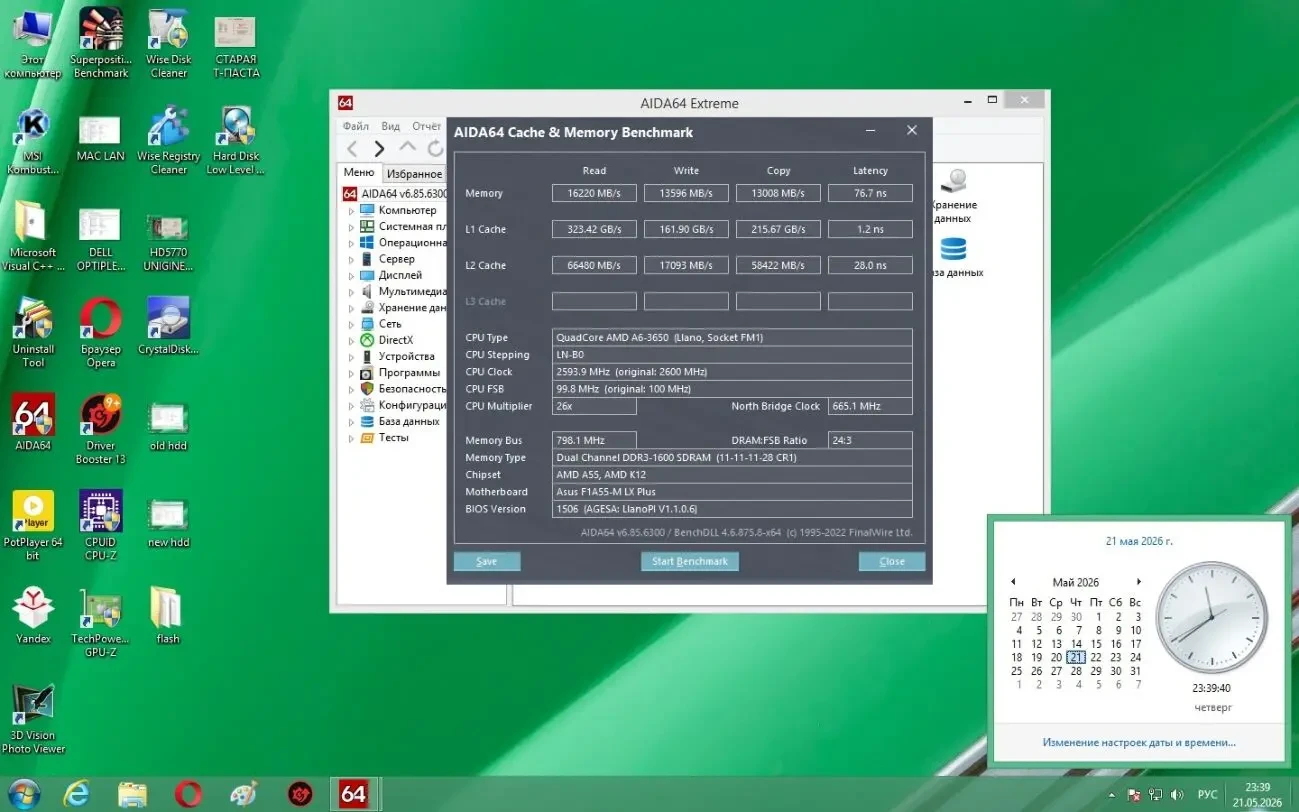Expand the Тесты tree node
The height and width of the screenshot is (812, 1299).
(351, 438)
